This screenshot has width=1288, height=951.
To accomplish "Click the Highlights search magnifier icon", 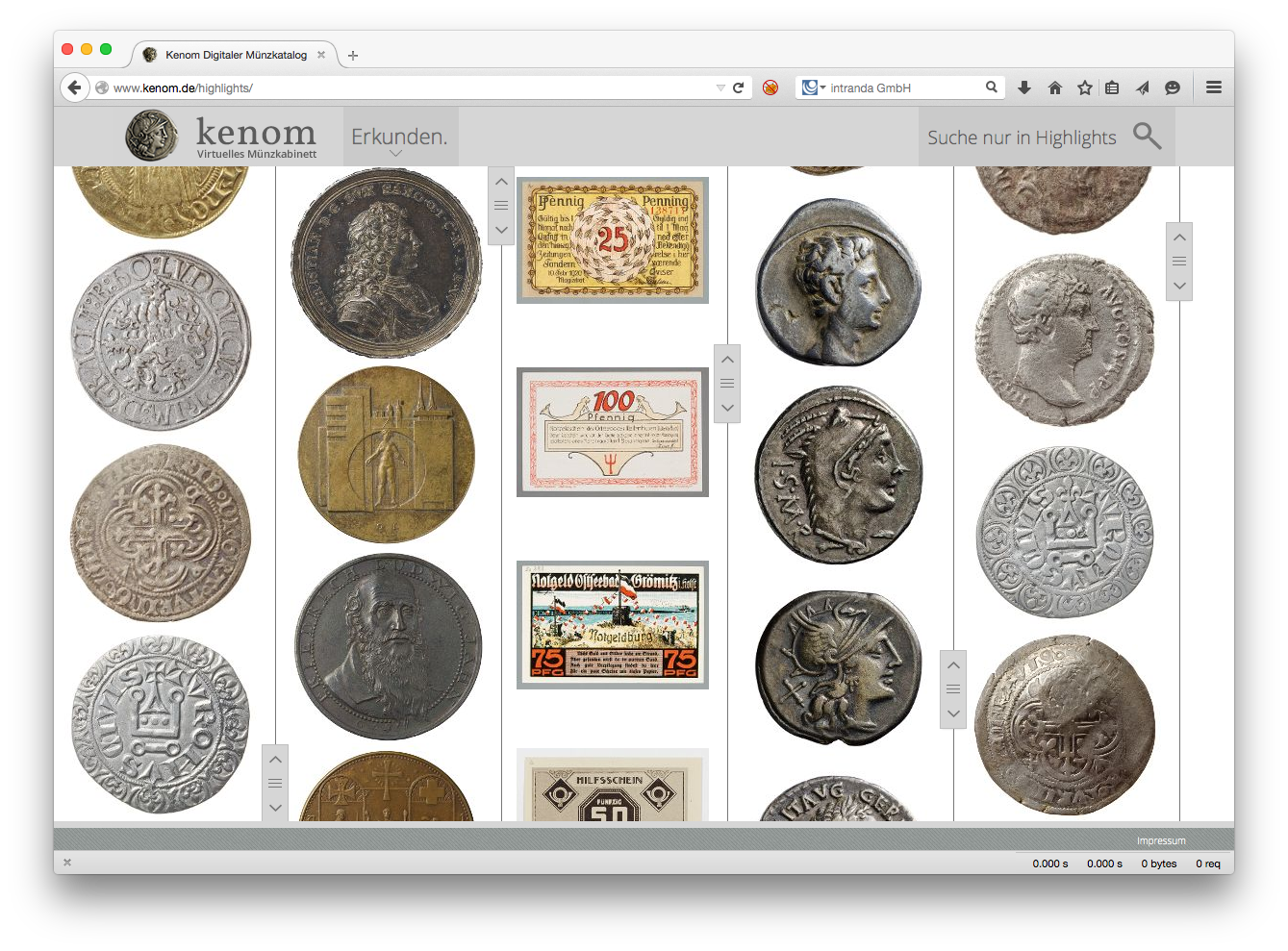I will coord(1147,136).
